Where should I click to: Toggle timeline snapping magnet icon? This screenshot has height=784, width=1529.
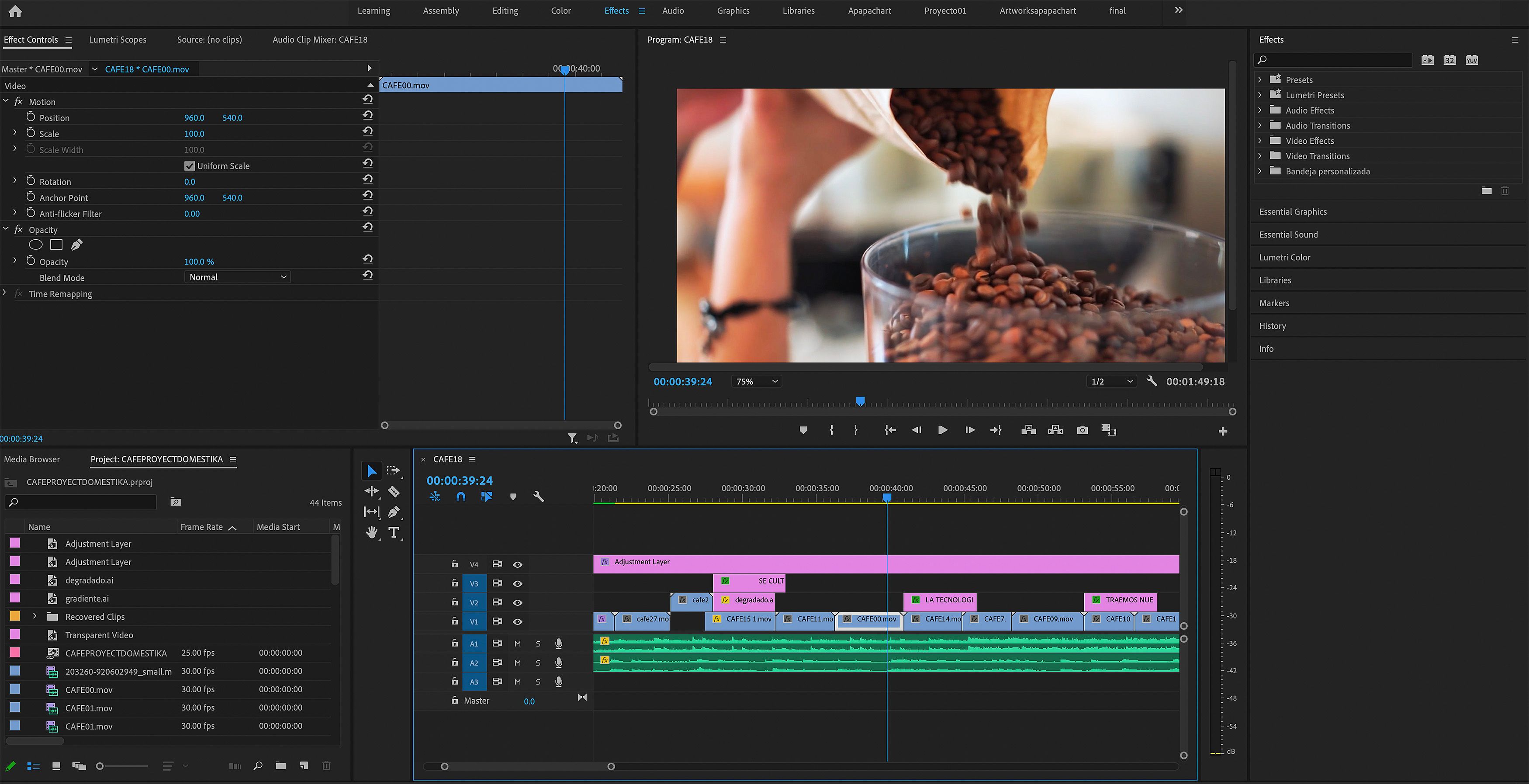point(460,497)
